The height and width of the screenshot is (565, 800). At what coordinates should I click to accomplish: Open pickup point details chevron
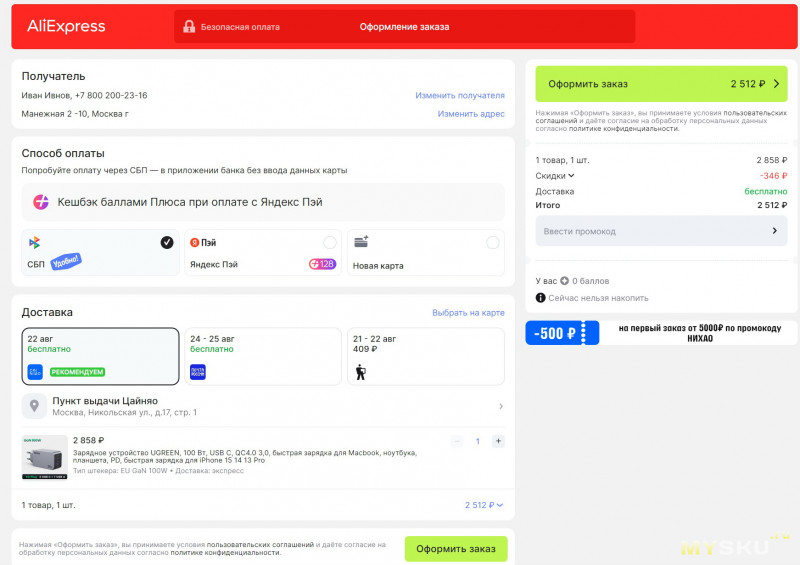click(x=501, y=406)
